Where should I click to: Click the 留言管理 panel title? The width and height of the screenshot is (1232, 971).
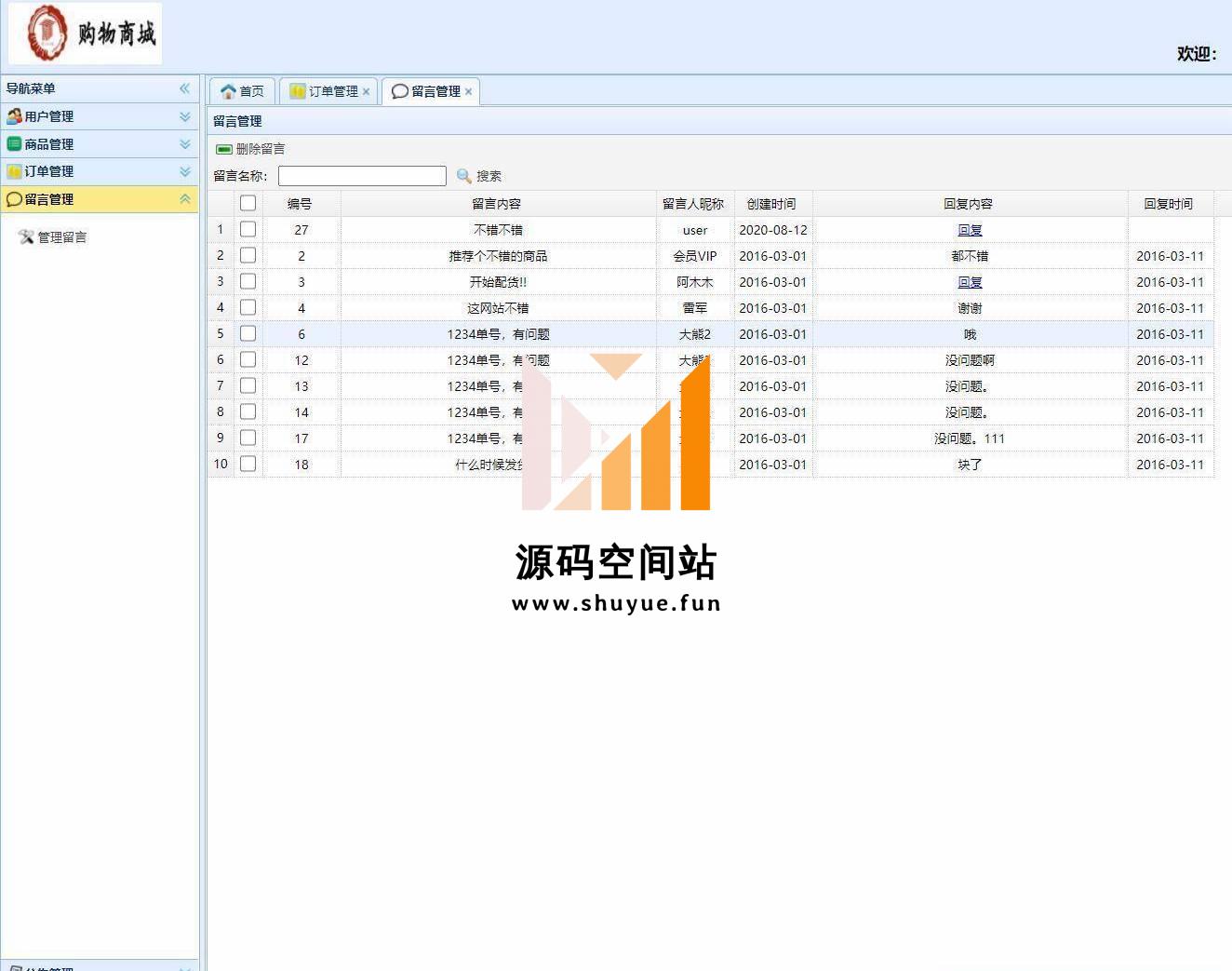[237, 121]
